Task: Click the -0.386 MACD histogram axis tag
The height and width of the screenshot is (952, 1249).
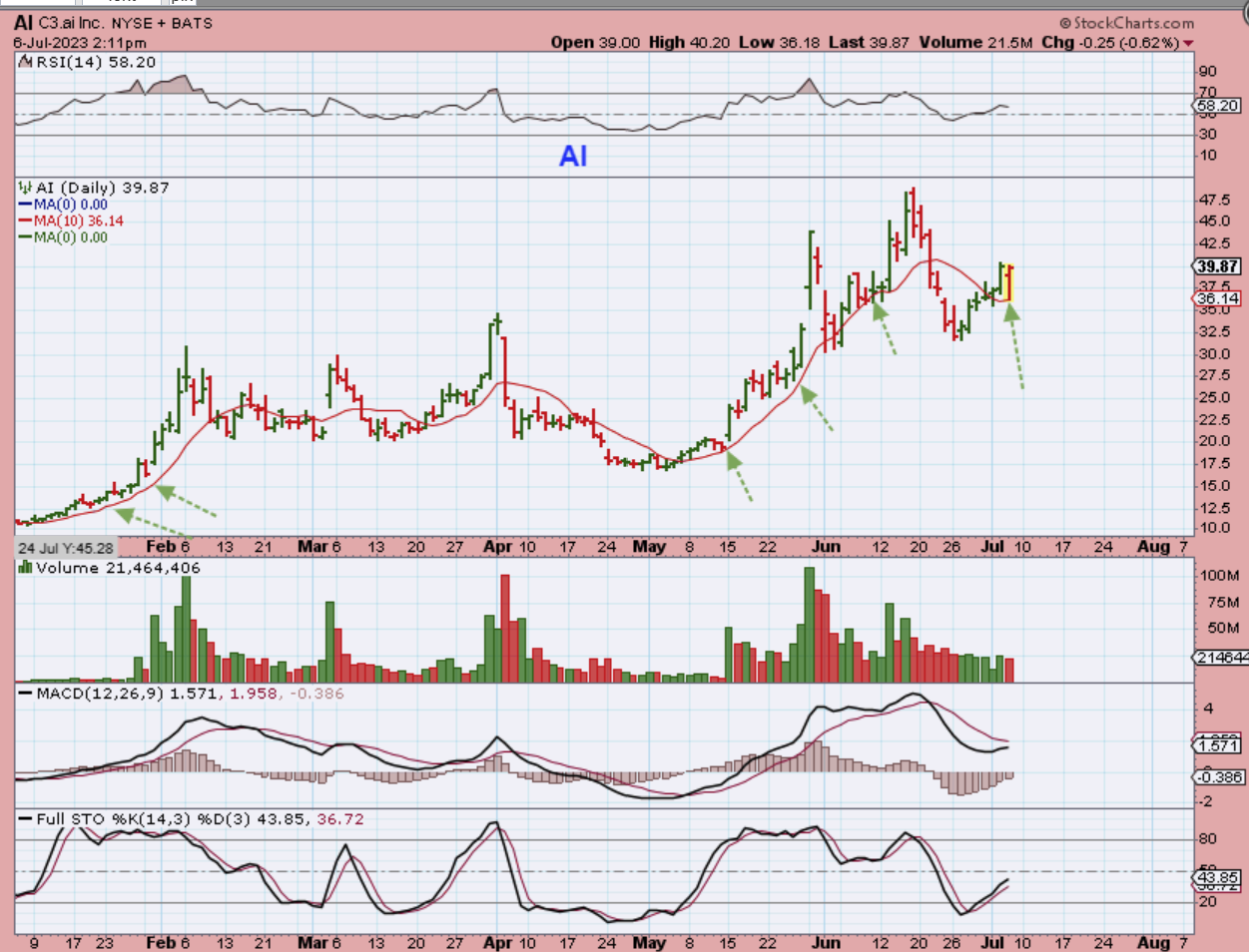Action: pyautogui.click(x=1218, y=776)
